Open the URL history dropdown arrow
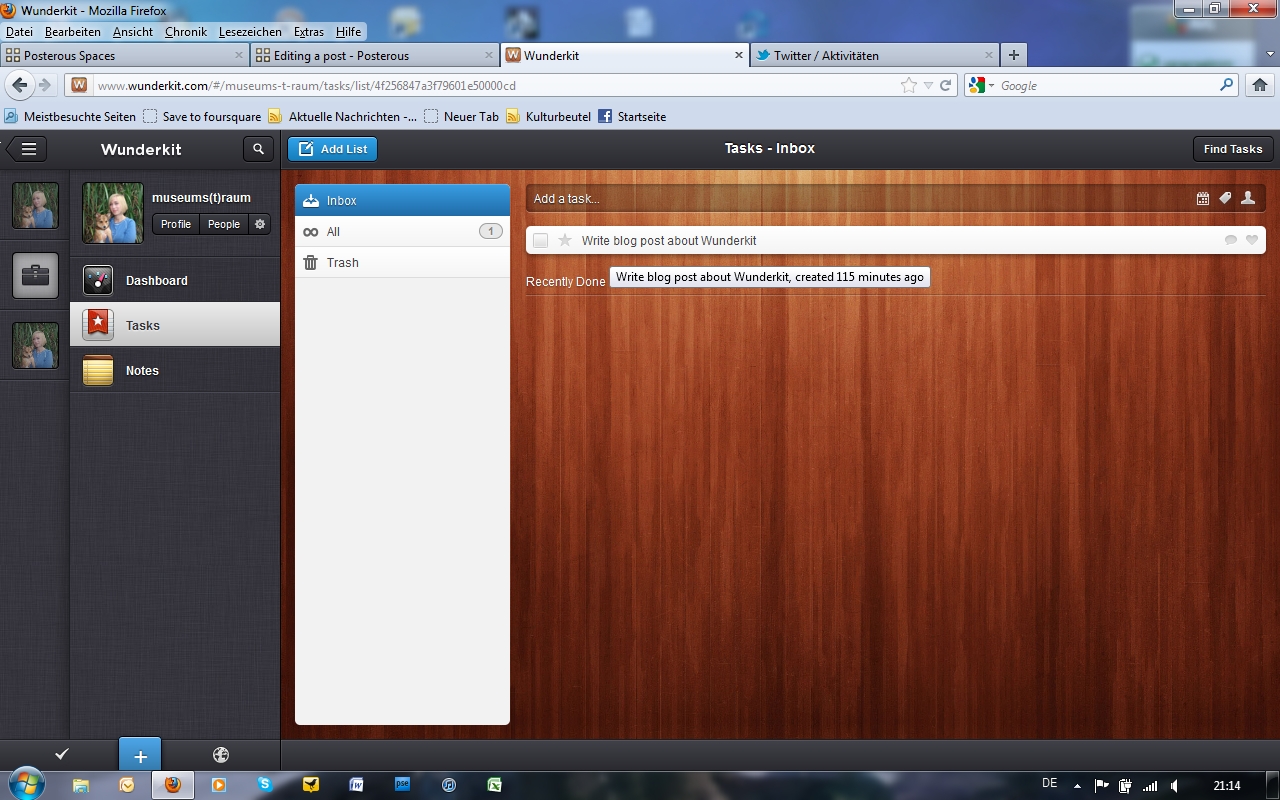This screenshot has height=800, width=1280. click(x=928, y=86)
